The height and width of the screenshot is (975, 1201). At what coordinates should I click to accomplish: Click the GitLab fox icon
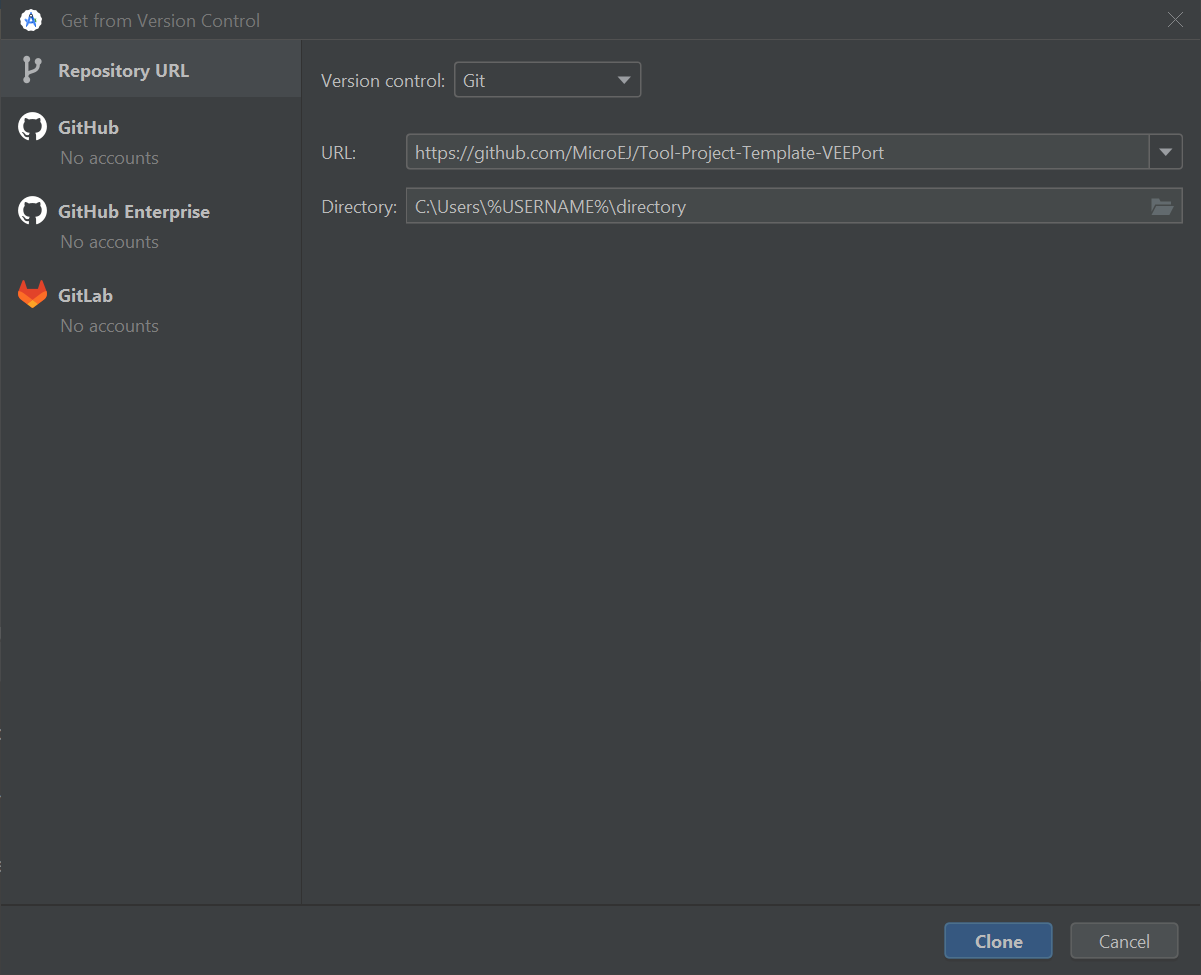32,295
